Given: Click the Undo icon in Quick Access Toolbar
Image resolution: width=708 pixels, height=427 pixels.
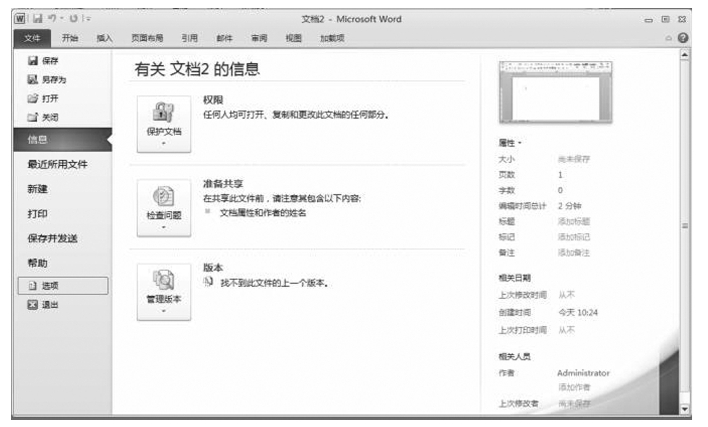Looking at the screenshot, I should [52, 19].
